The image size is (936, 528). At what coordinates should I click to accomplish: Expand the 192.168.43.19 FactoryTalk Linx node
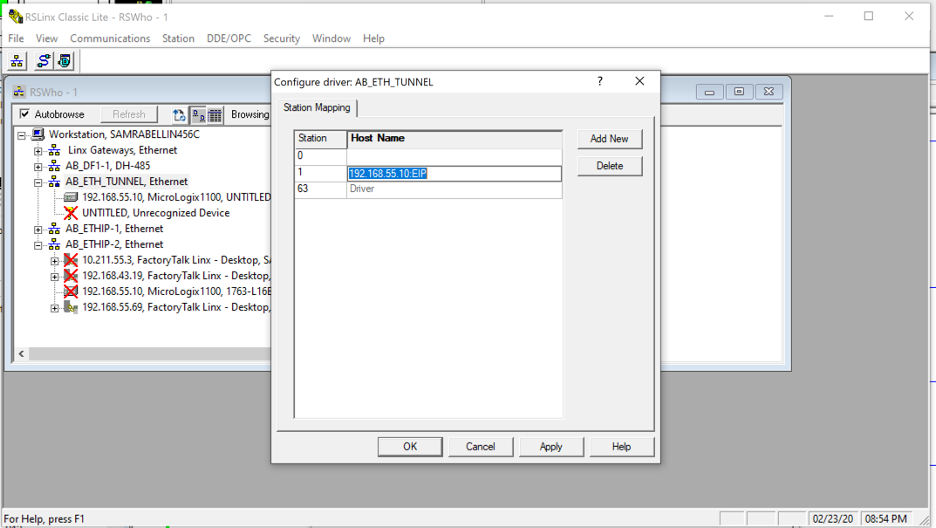click(x=54, y=276)
